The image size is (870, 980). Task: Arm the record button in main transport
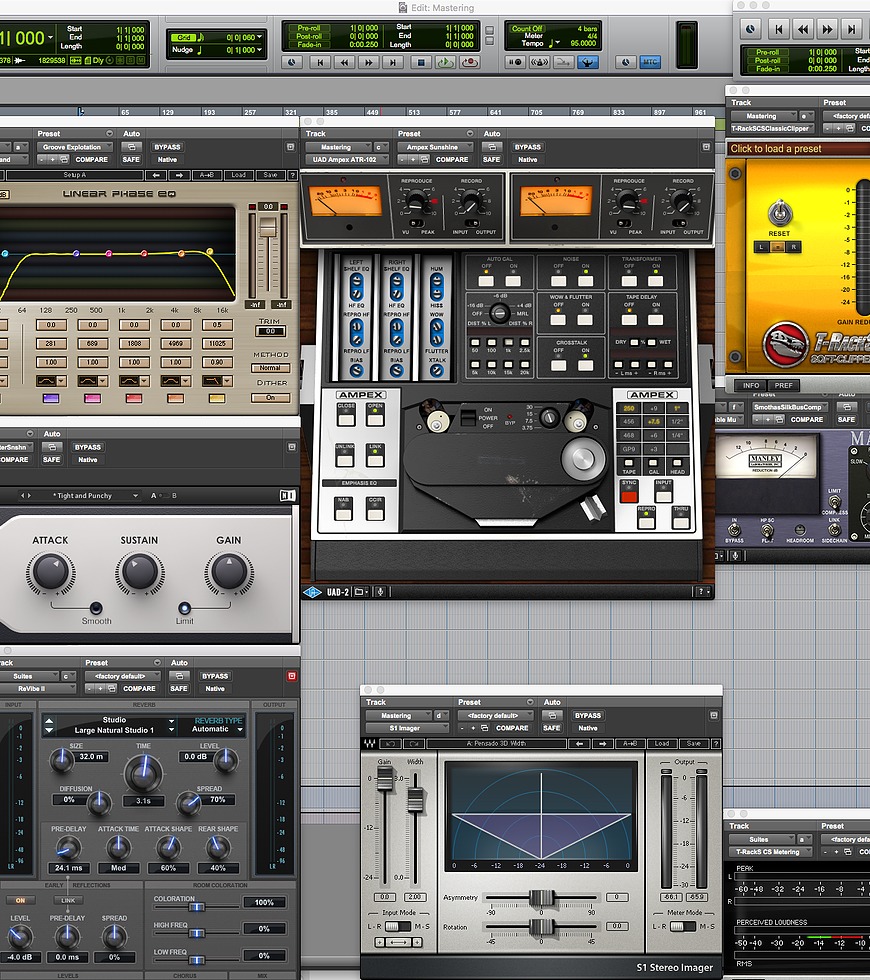469,62
